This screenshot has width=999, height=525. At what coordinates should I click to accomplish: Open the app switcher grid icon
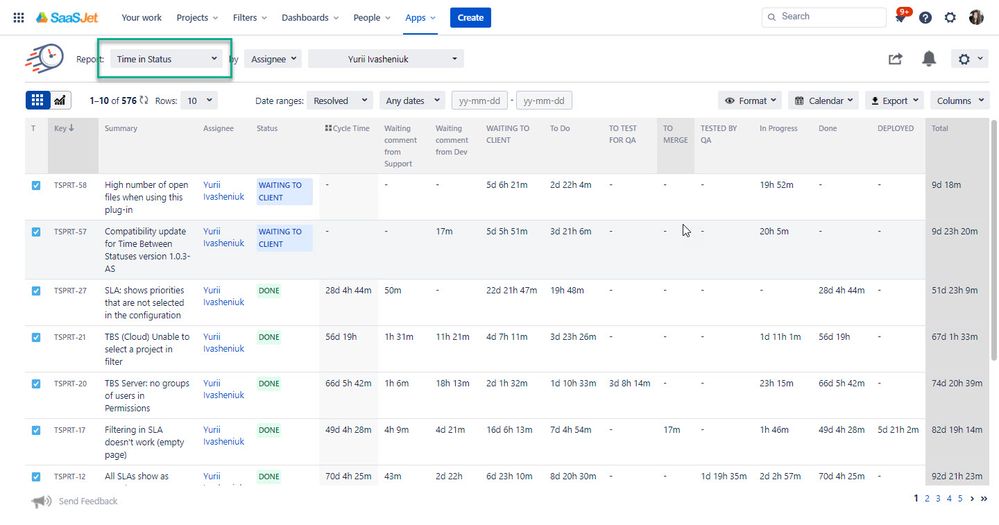(x=18, y=17)
